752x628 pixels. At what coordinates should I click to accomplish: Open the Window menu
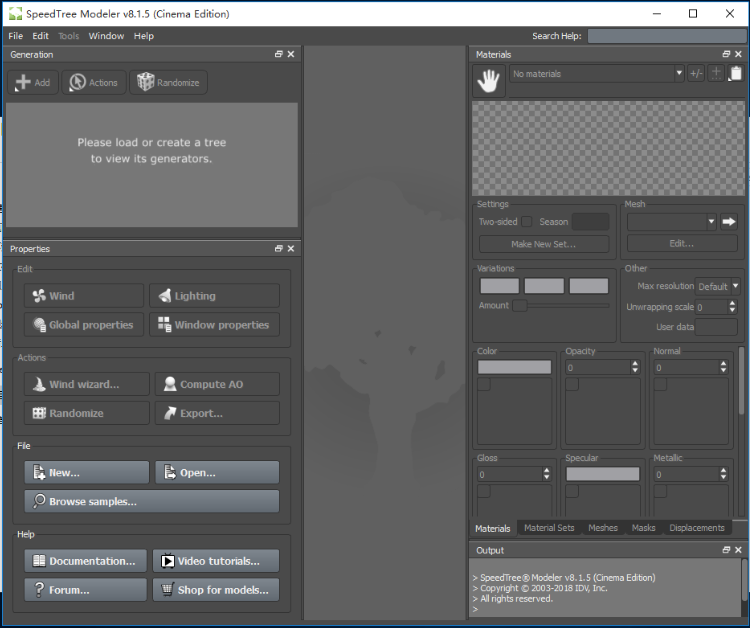pyautogui.click(x=106, y=36)
